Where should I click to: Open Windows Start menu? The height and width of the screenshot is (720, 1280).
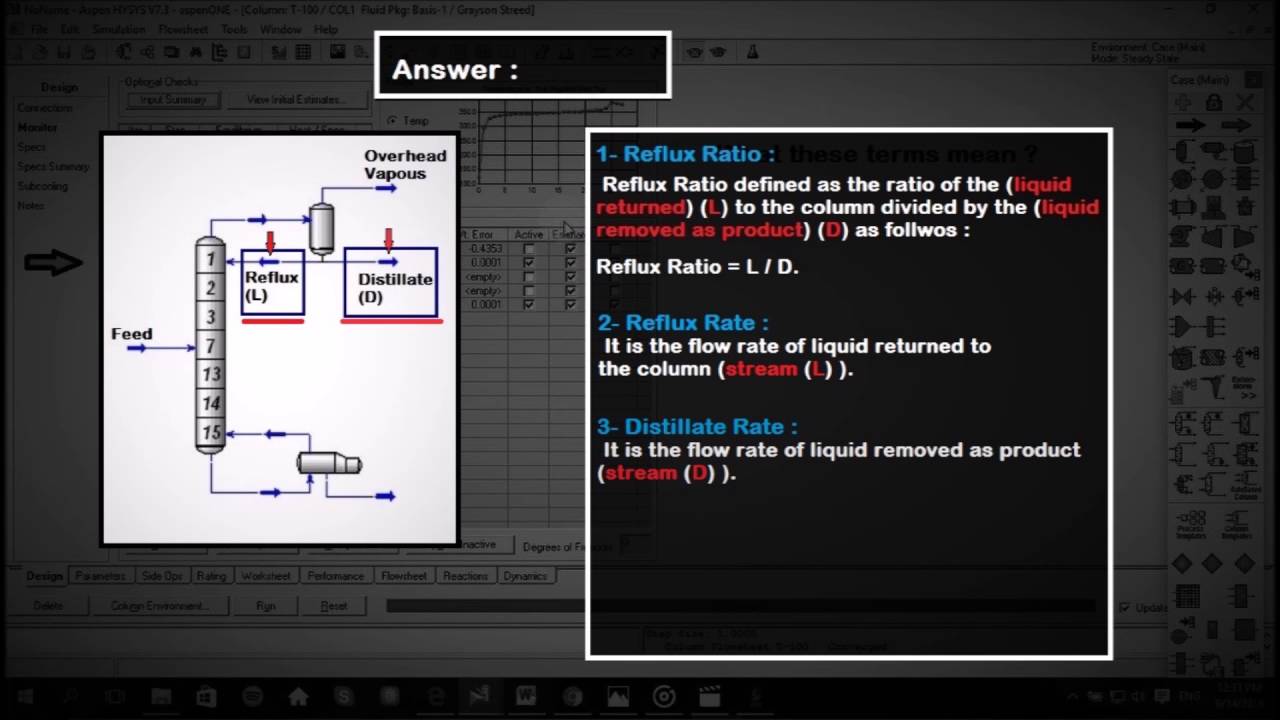[24, 697]
